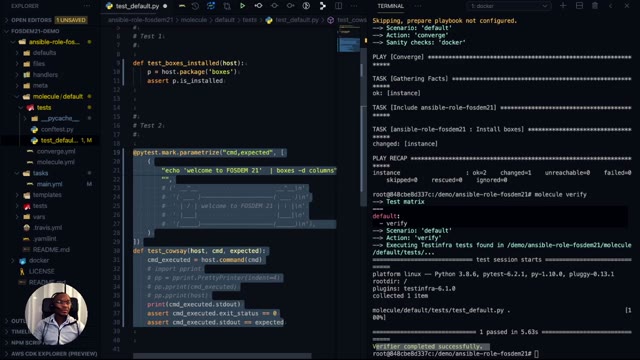Click the panel chevron arrow icon
Viewport: 640px width, 360px height.
click(611, 6)
